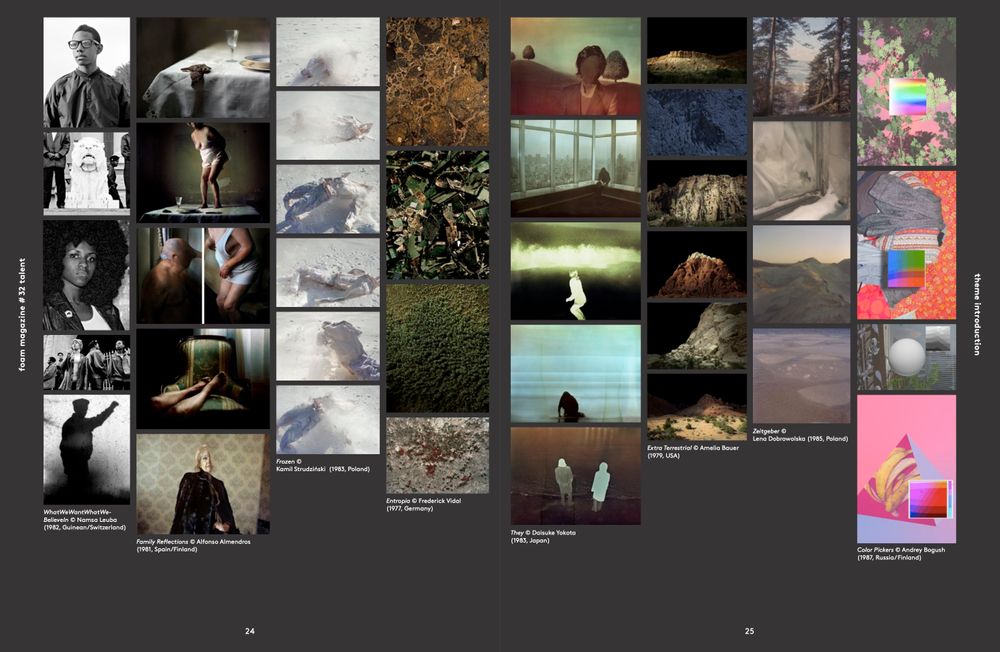
Task: Select the Family Reflections Alfonso Almendros caption
Action: point(194,544)
